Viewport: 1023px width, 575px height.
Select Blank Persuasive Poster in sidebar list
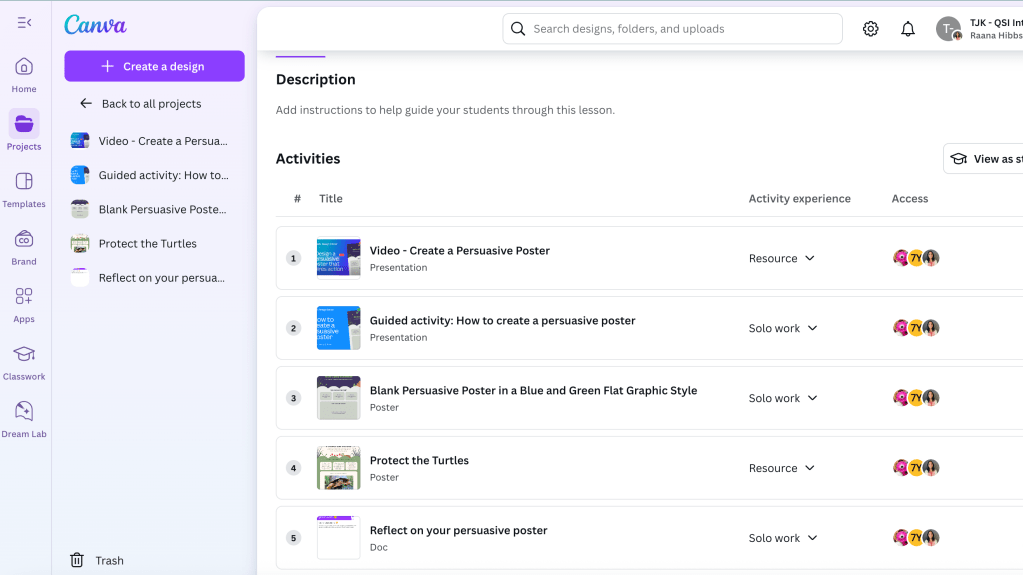(x=161, y=210)
